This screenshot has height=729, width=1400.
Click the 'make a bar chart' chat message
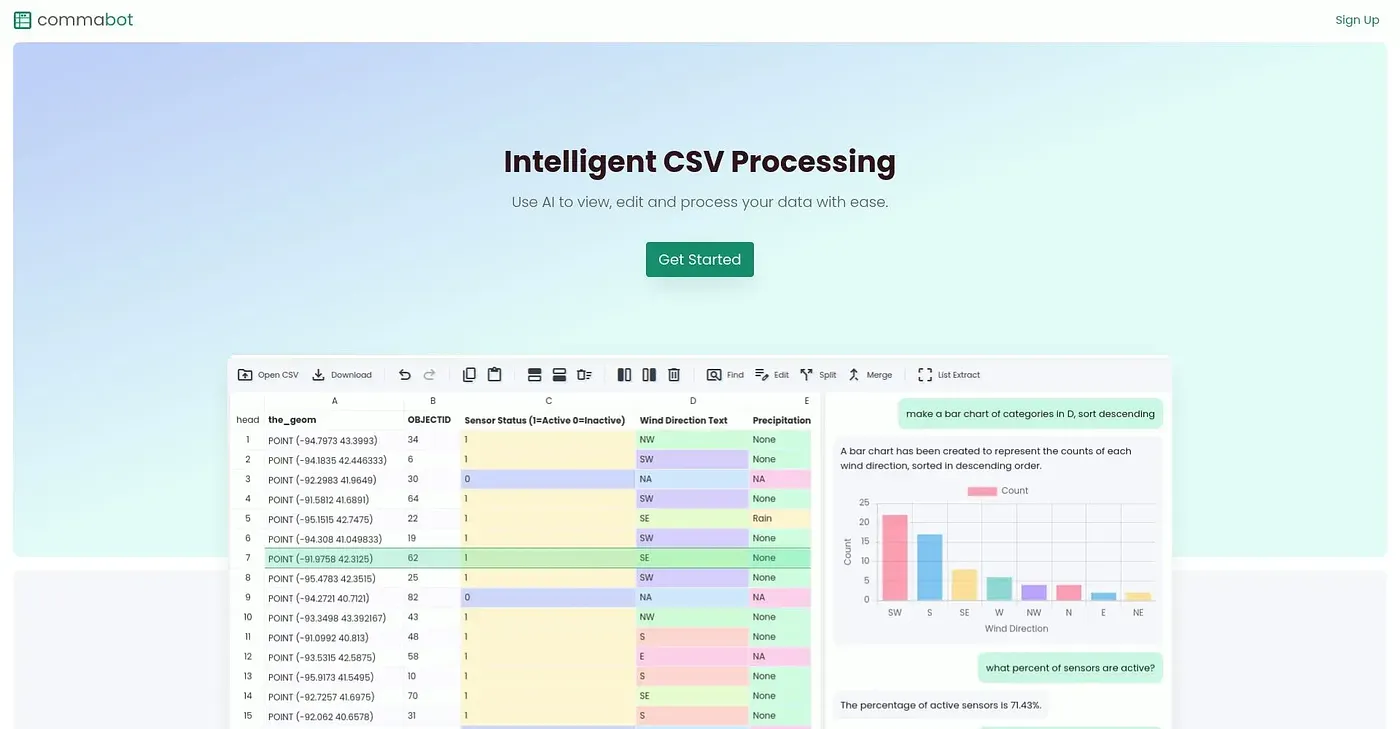(1030, 413)
